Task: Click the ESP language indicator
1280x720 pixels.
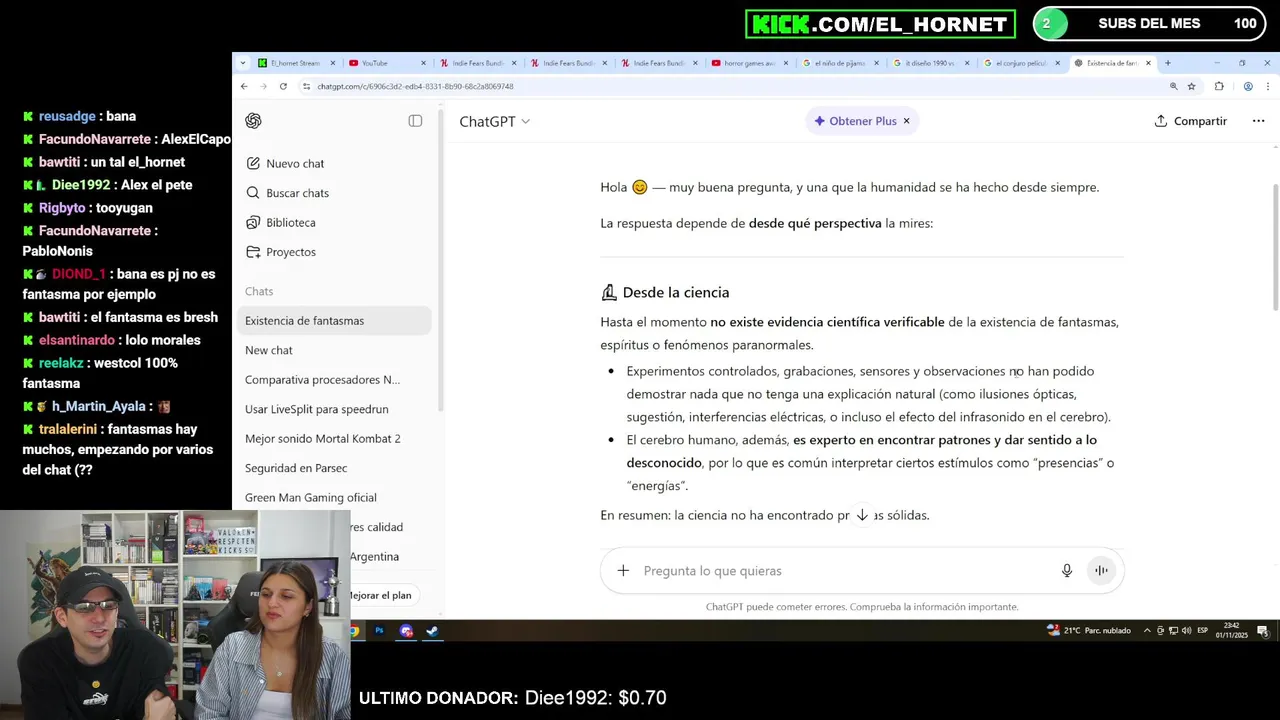Action: (x=1203, y=631)
